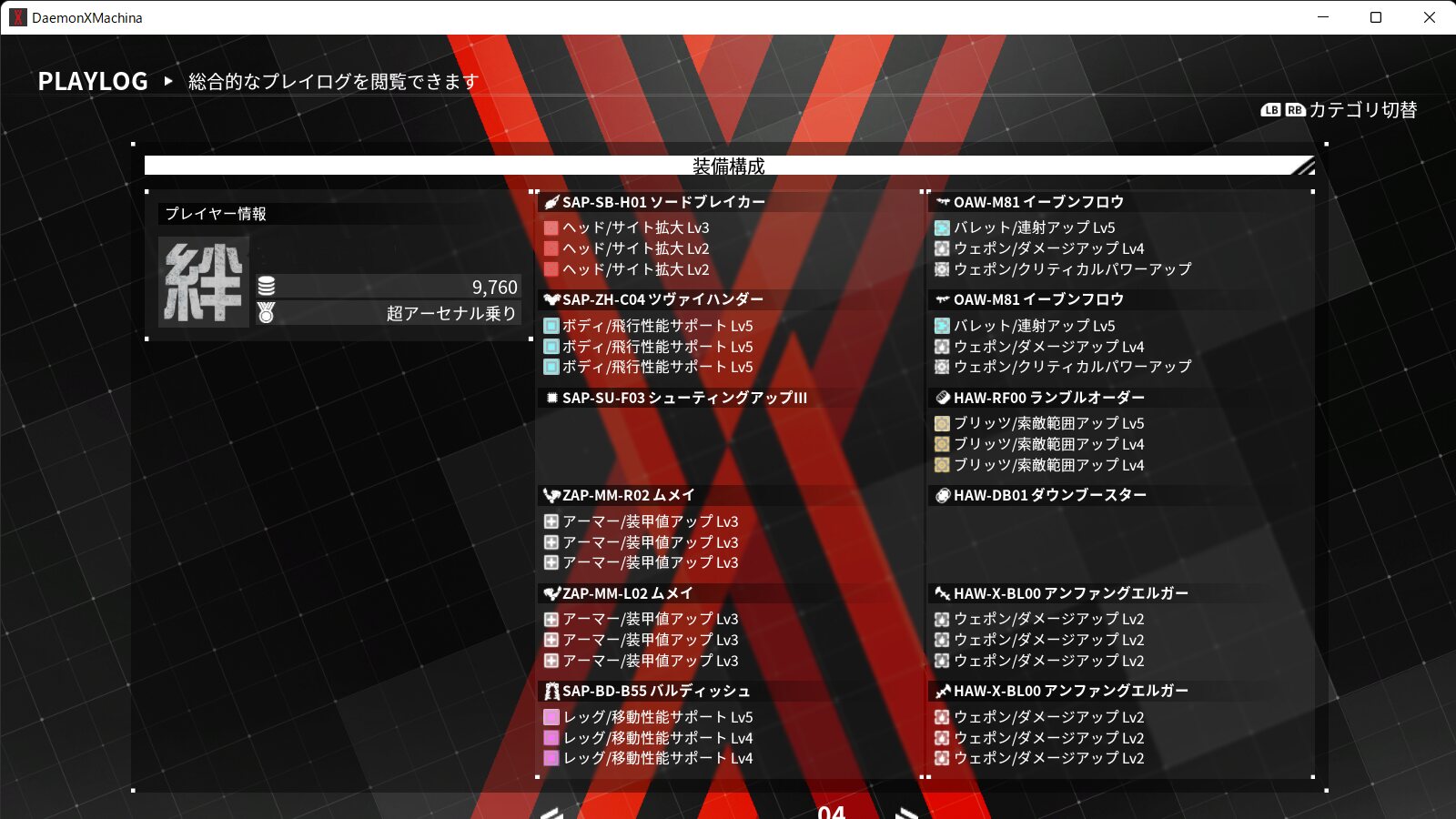Image resolution: width=1456 pixels, height=819 pixels.
Task: Click the プレイヤー情報 label
Action: point(216,214)
